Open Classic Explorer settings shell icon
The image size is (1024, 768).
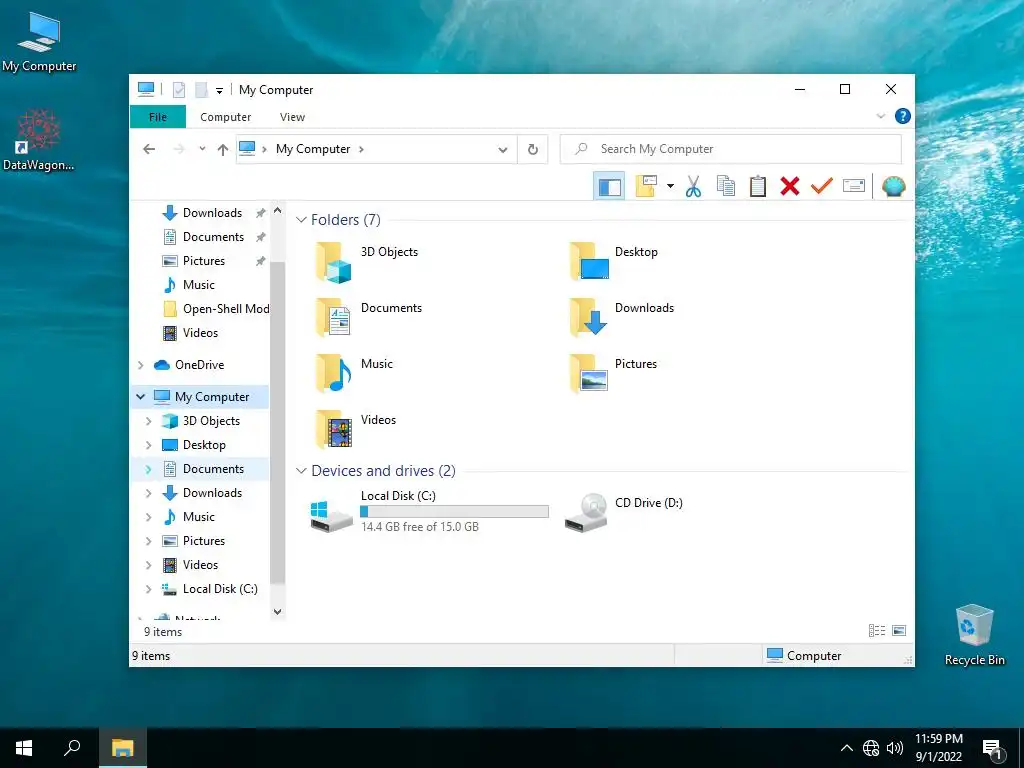pos(893,187)
